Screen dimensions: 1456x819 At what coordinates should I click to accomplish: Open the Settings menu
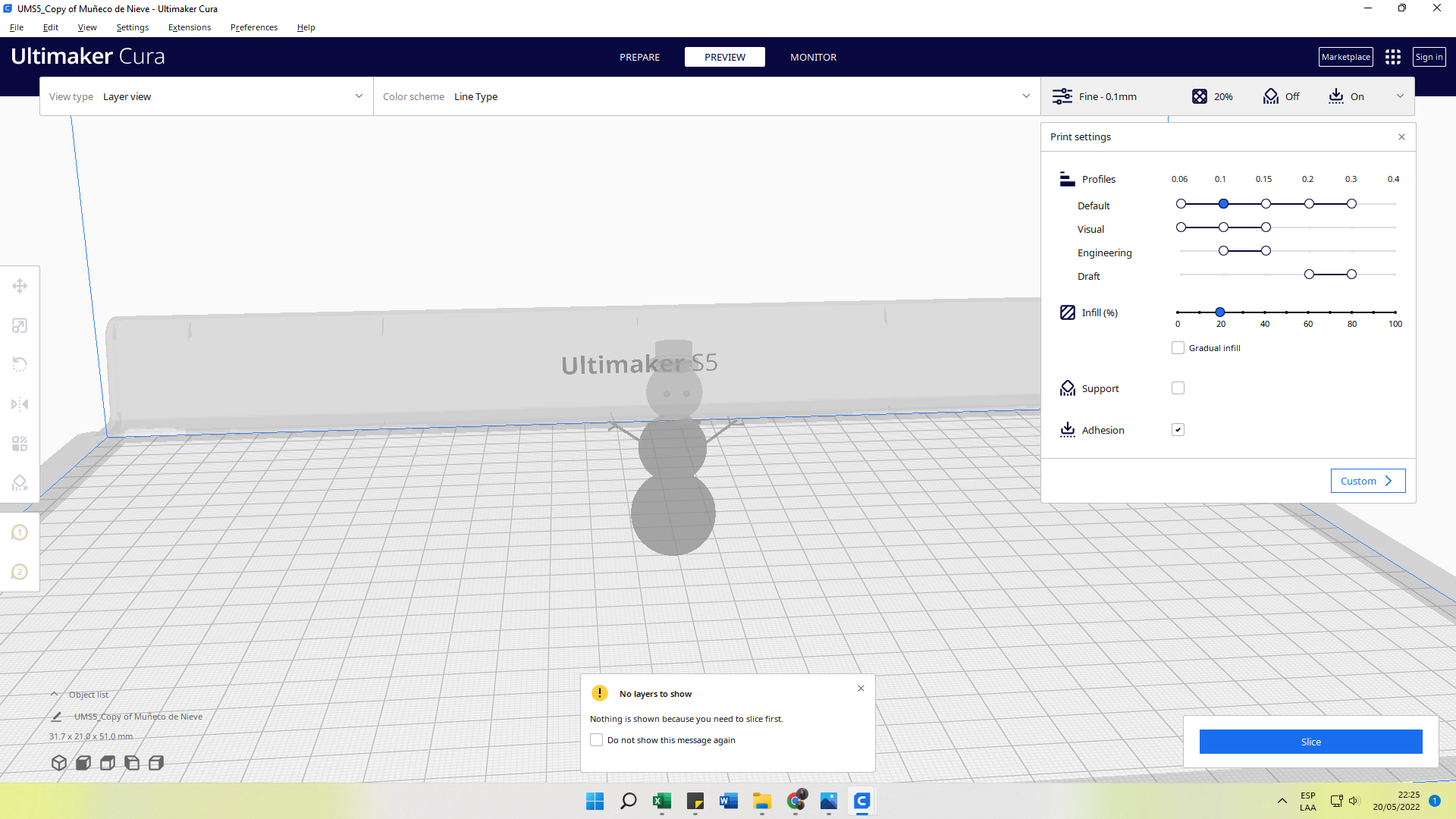tap(133, 27)
